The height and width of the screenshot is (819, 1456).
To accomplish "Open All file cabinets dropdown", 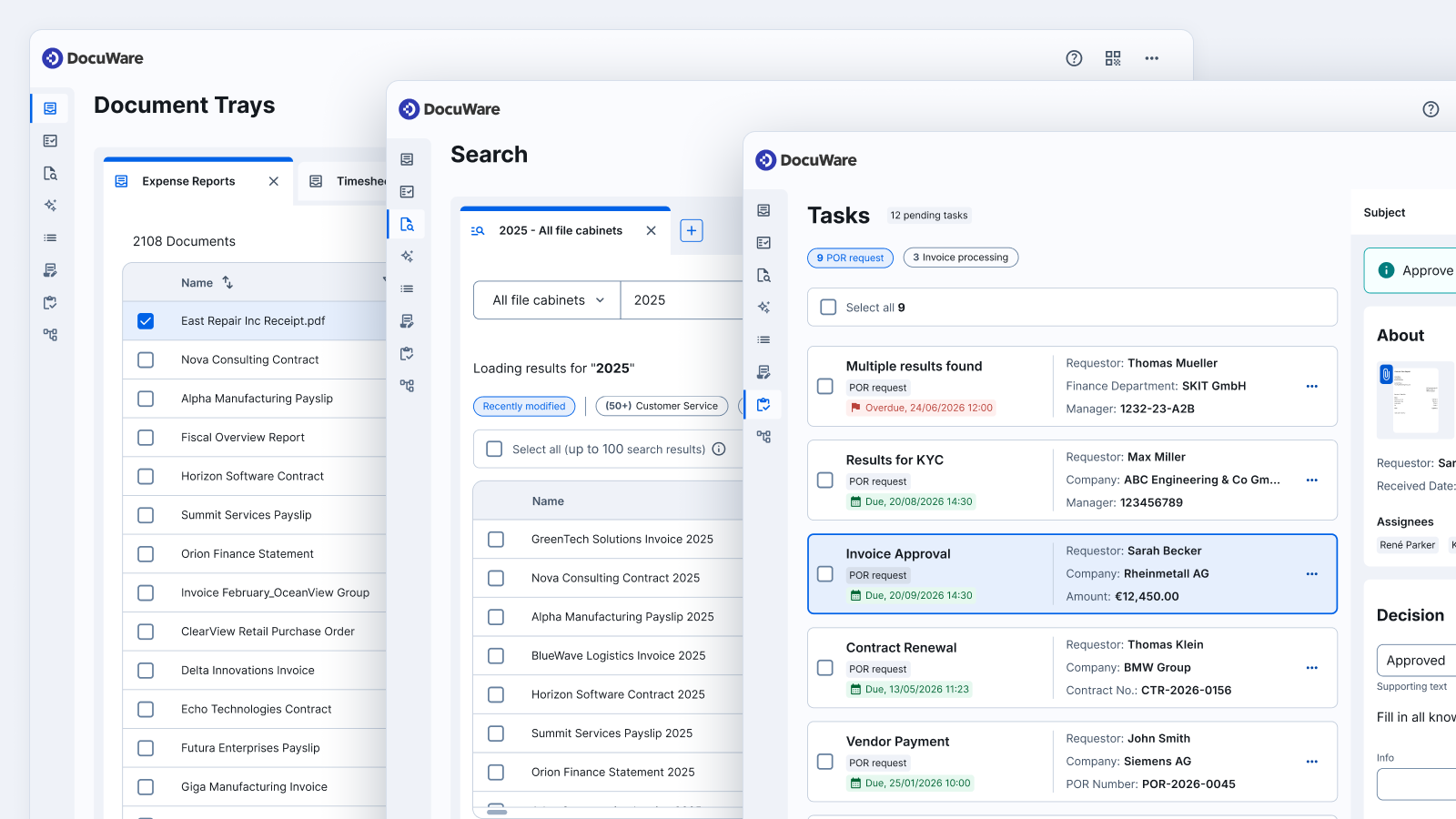I will pyautogui.click(x=547, y=300).
